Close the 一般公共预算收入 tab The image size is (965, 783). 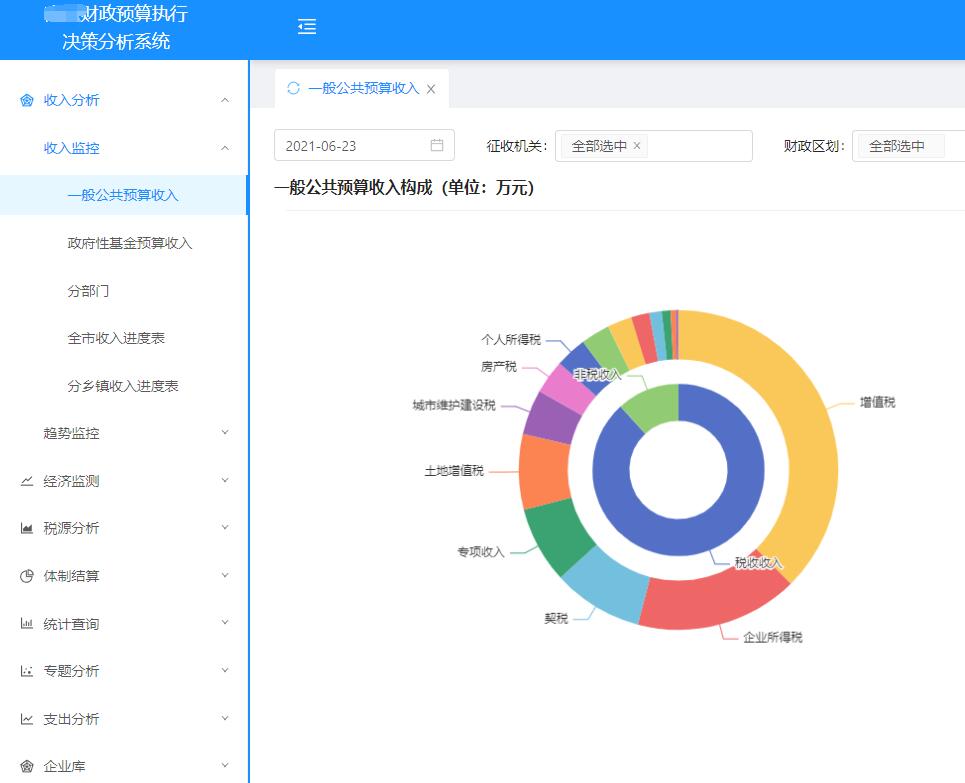pos(431,89)
